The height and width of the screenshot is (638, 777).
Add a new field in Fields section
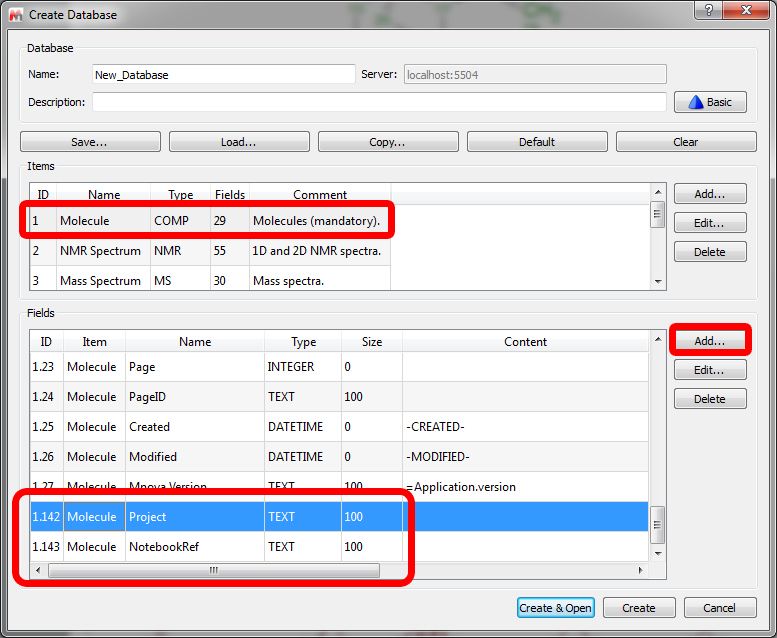[710, 341]
